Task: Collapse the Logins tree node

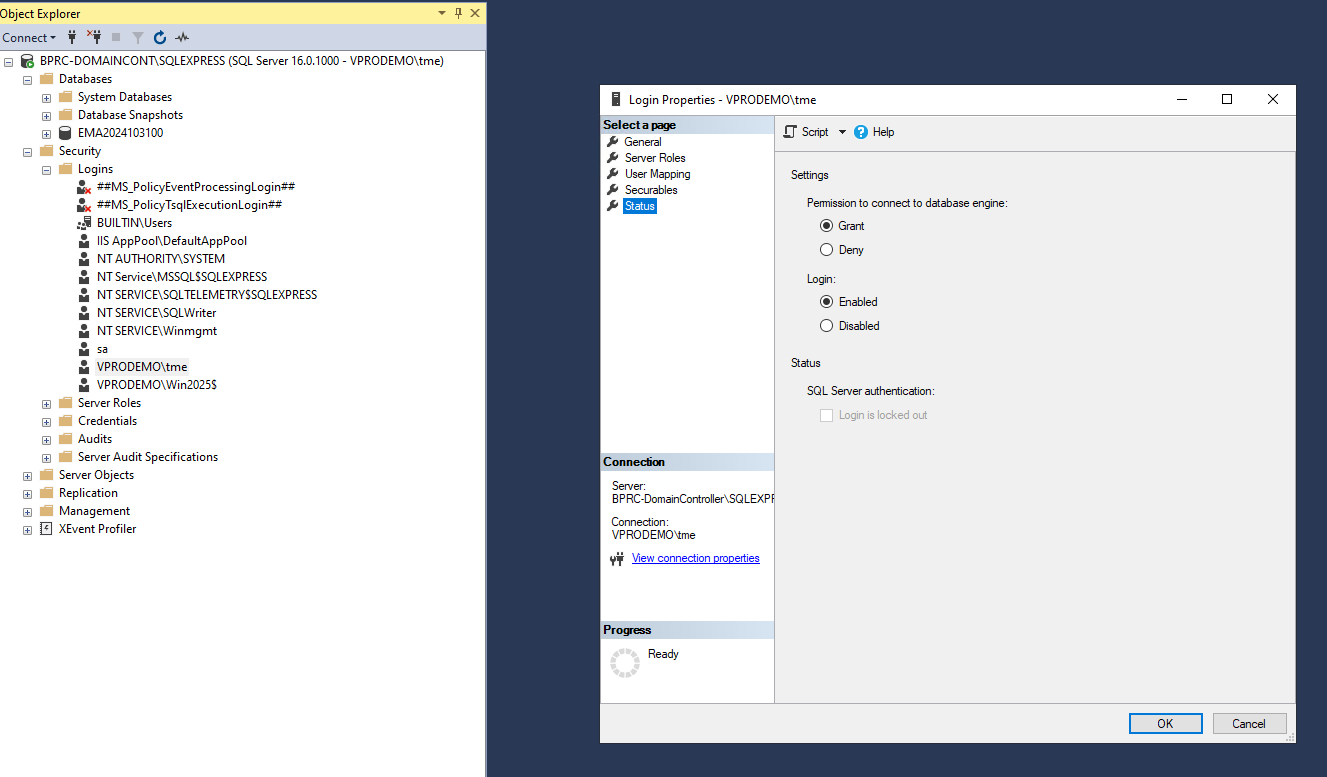Action: coord(46,168)
